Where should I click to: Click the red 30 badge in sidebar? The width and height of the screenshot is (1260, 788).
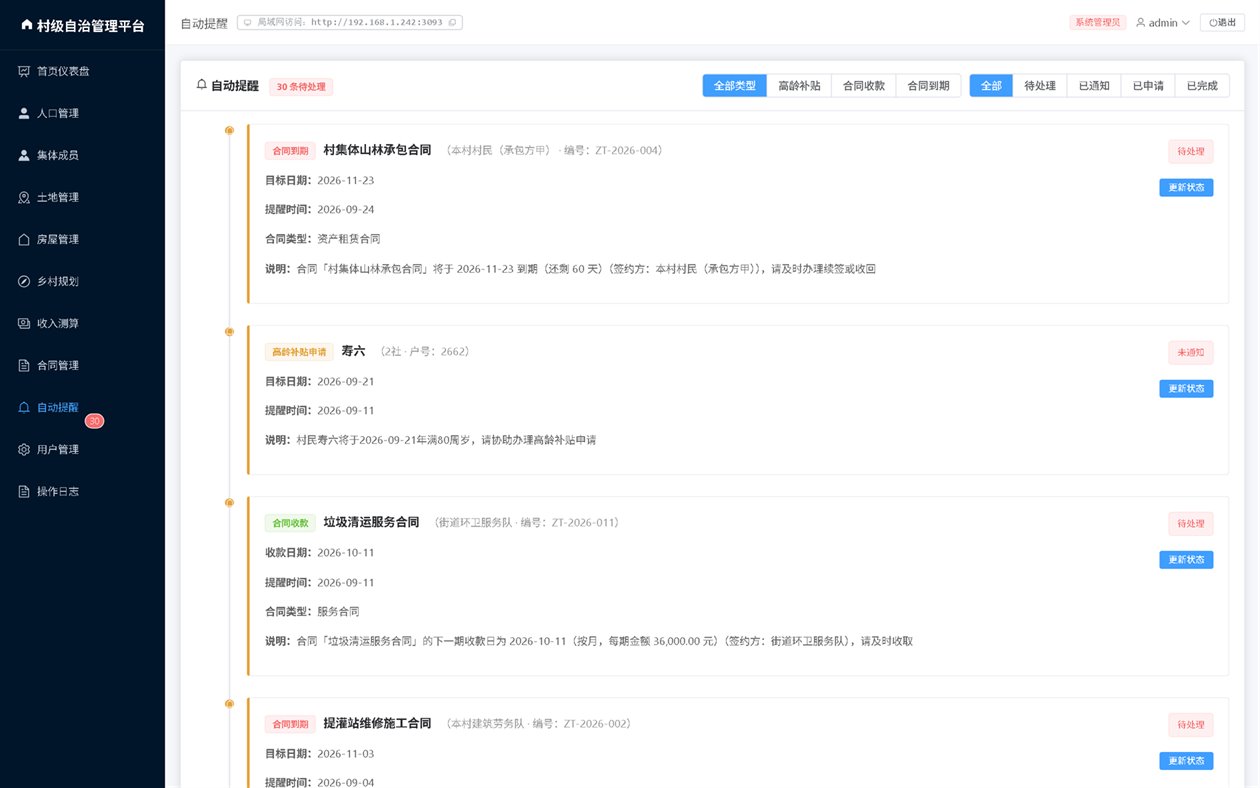click(94, 421)
